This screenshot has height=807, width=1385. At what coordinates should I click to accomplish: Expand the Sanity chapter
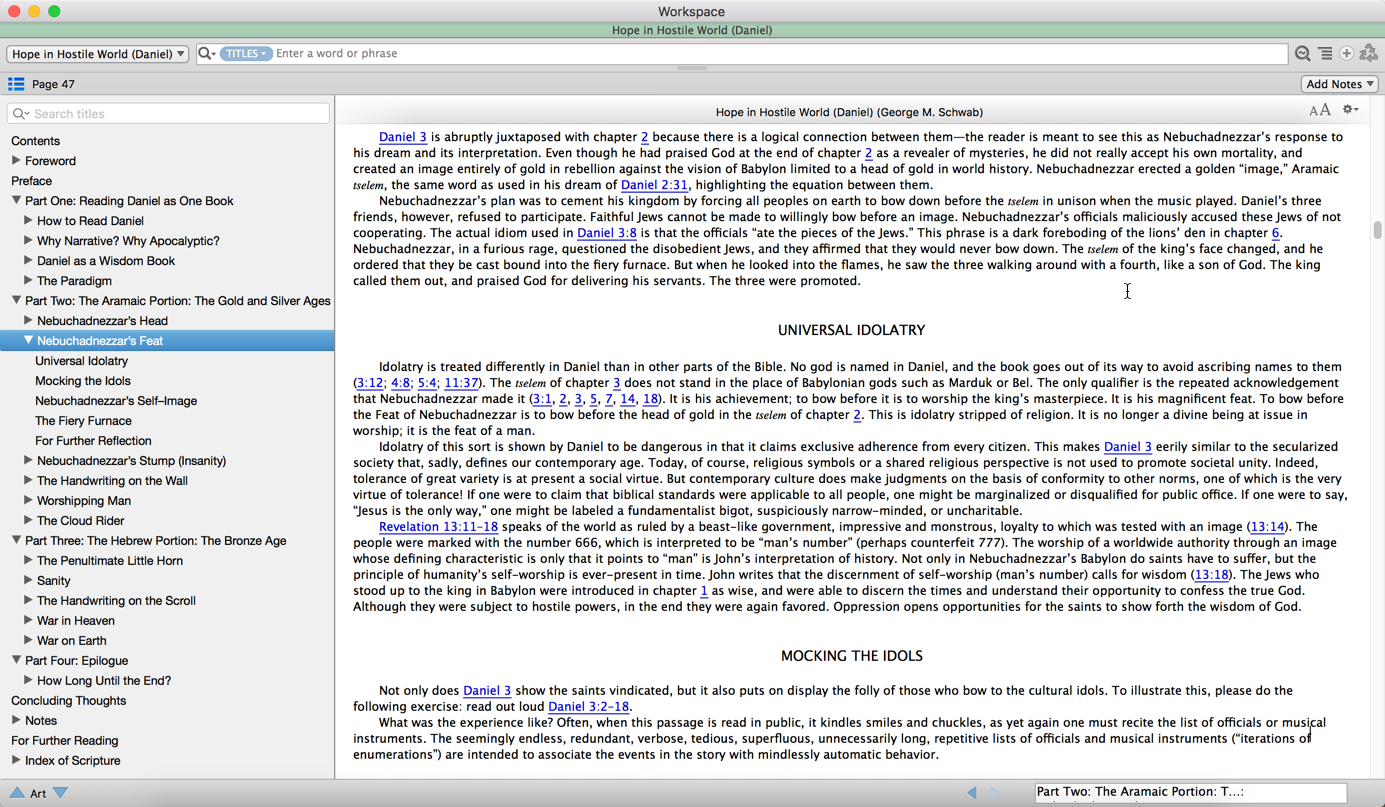click(x=28, y=581)
